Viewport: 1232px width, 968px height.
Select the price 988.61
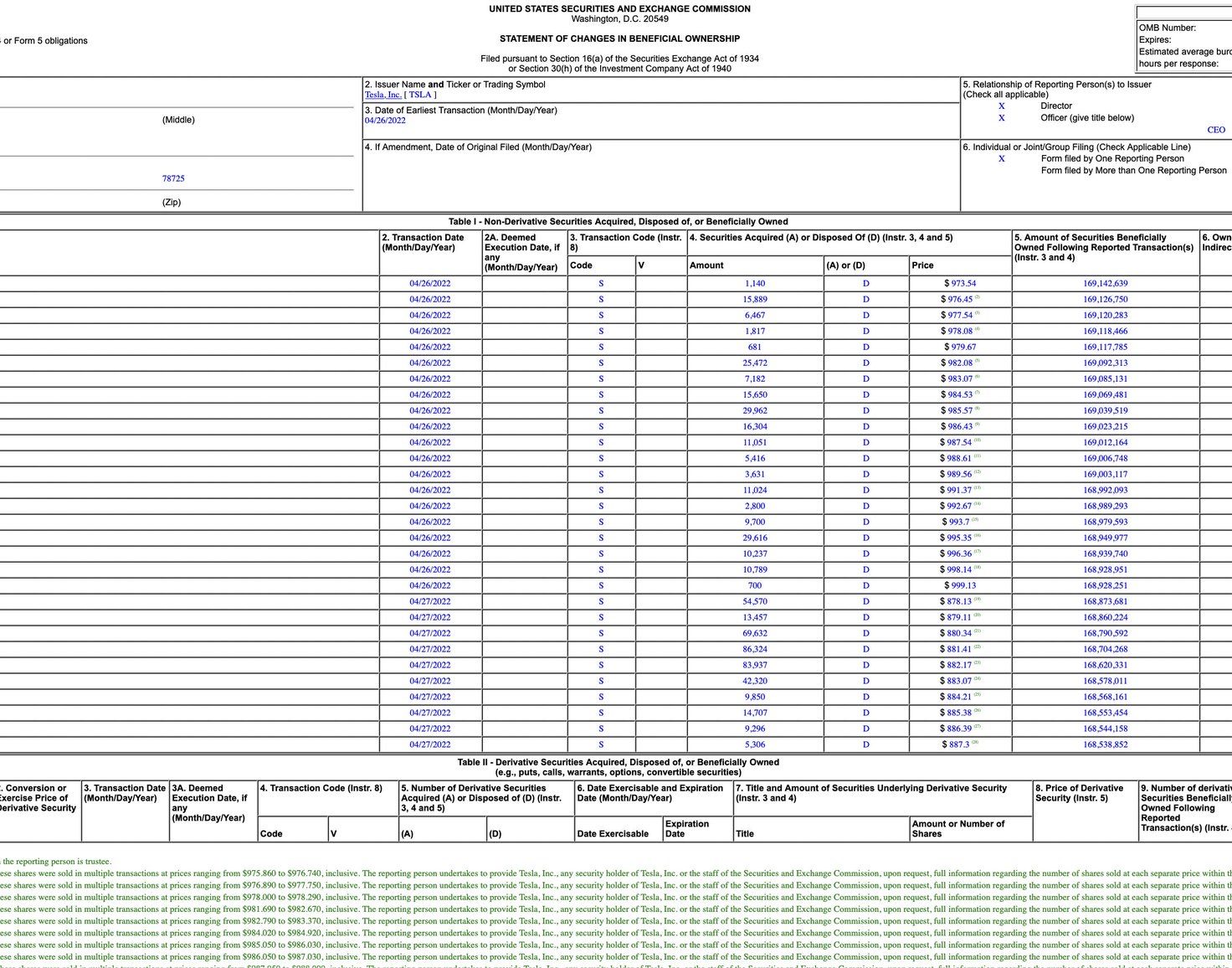point(960,459)
